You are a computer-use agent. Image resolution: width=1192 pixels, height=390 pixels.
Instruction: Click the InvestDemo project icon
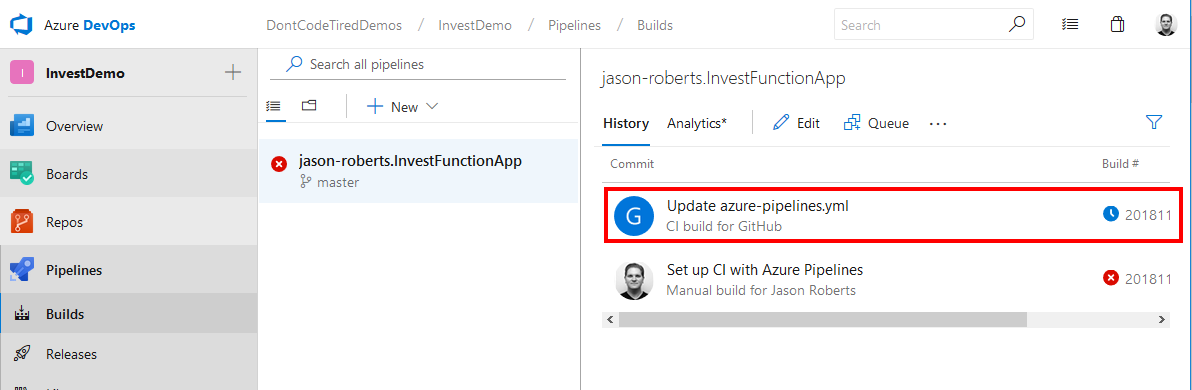point(22,73)
